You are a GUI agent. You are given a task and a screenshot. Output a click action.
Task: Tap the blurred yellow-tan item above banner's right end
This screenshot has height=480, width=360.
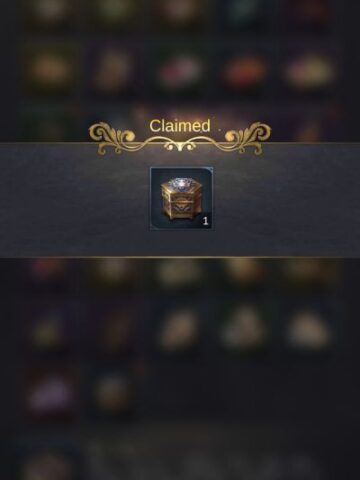309,71
